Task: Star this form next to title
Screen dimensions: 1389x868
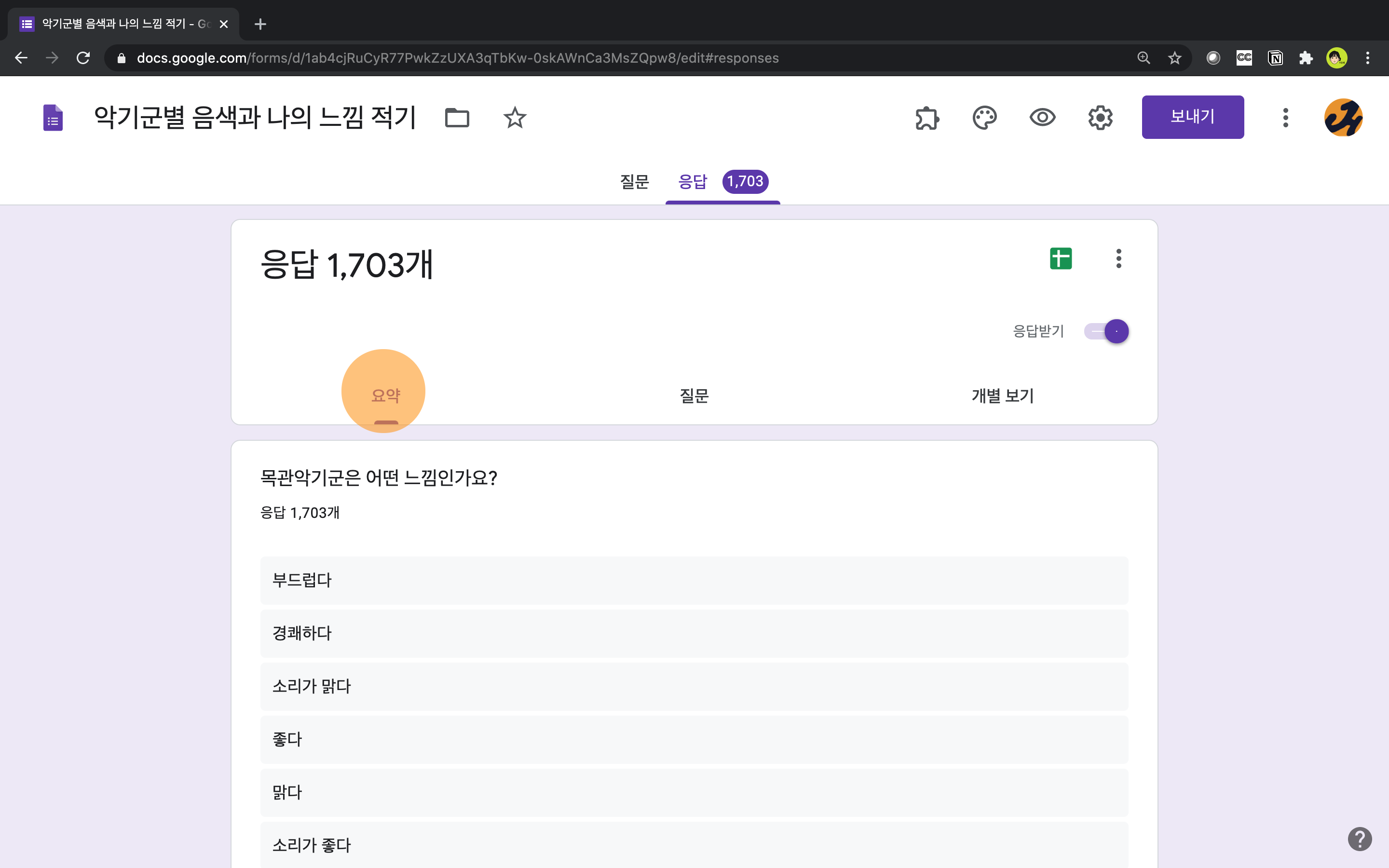Action: point(514,118)
